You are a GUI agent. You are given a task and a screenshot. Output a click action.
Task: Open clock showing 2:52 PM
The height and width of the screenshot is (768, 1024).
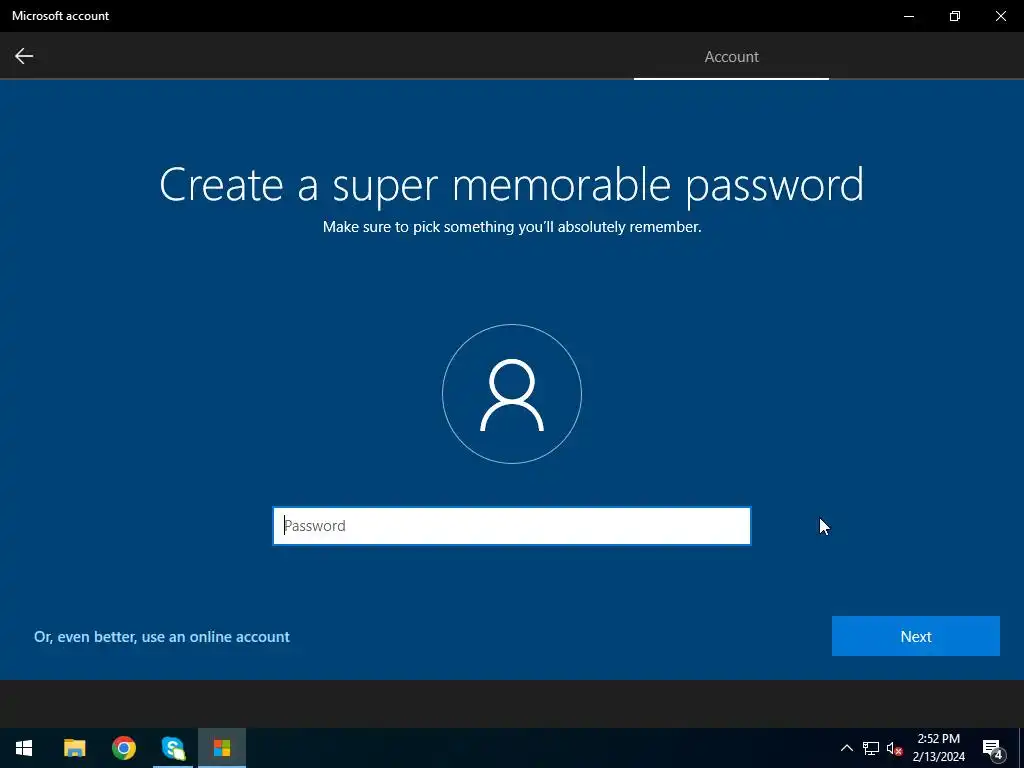[938, 748]
